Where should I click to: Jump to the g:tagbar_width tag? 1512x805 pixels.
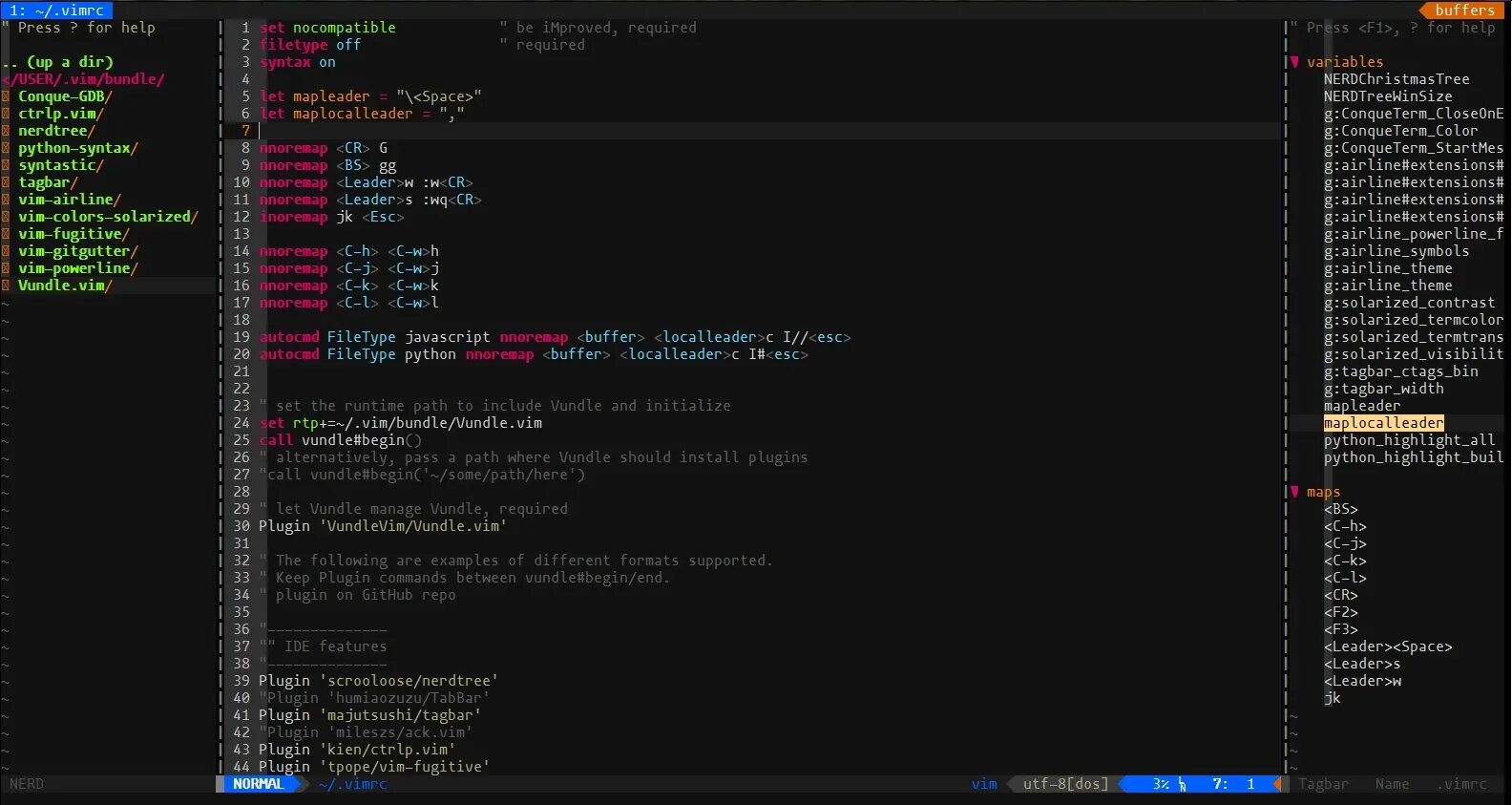[x=1384, y=389]
